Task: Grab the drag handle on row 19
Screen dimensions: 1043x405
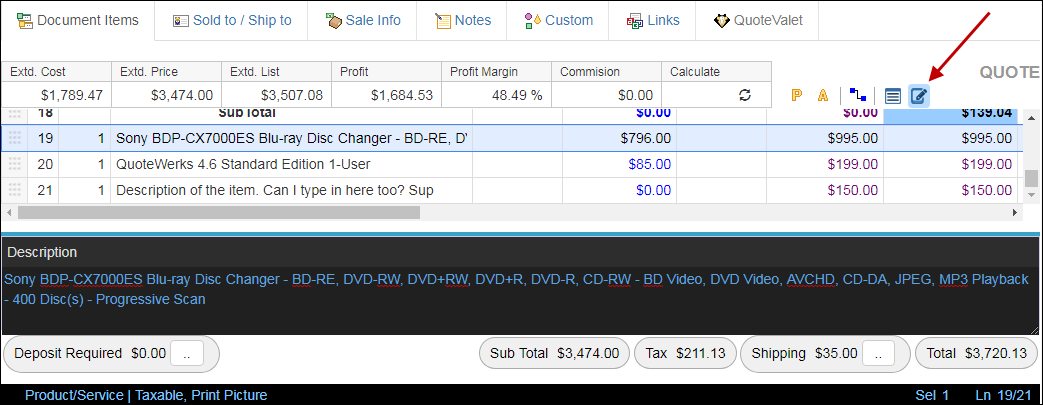Action: coord(15,138)
